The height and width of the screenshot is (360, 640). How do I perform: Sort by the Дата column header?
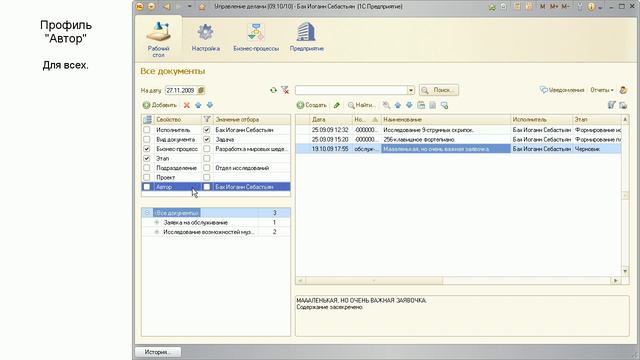click(331, 120)
